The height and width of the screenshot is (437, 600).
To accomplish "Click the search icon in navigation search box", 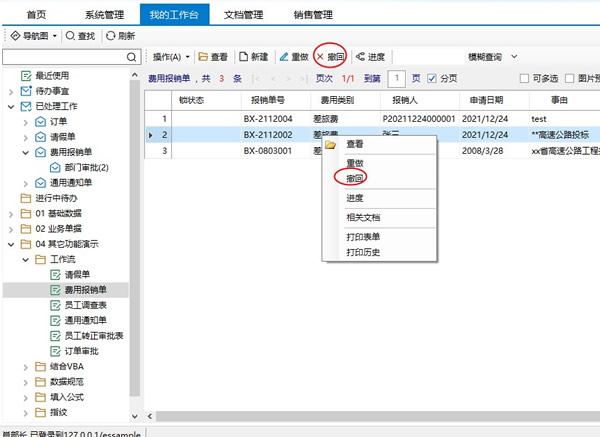I will point(133,58).
